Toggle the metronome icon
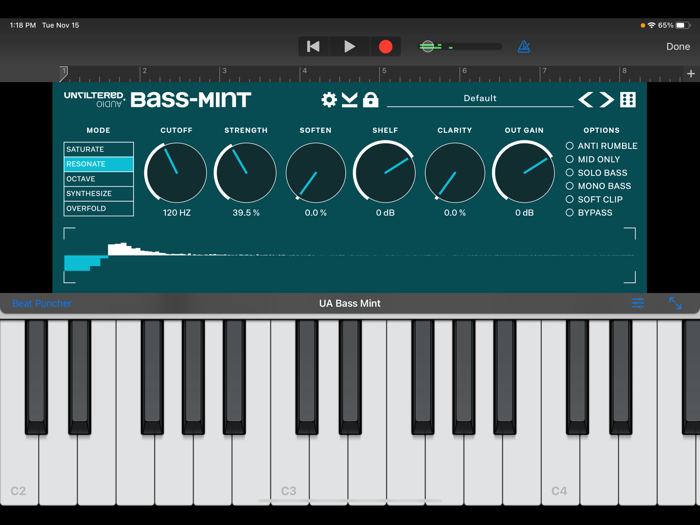This screenshot has height=525, width=700. (524, 46)
